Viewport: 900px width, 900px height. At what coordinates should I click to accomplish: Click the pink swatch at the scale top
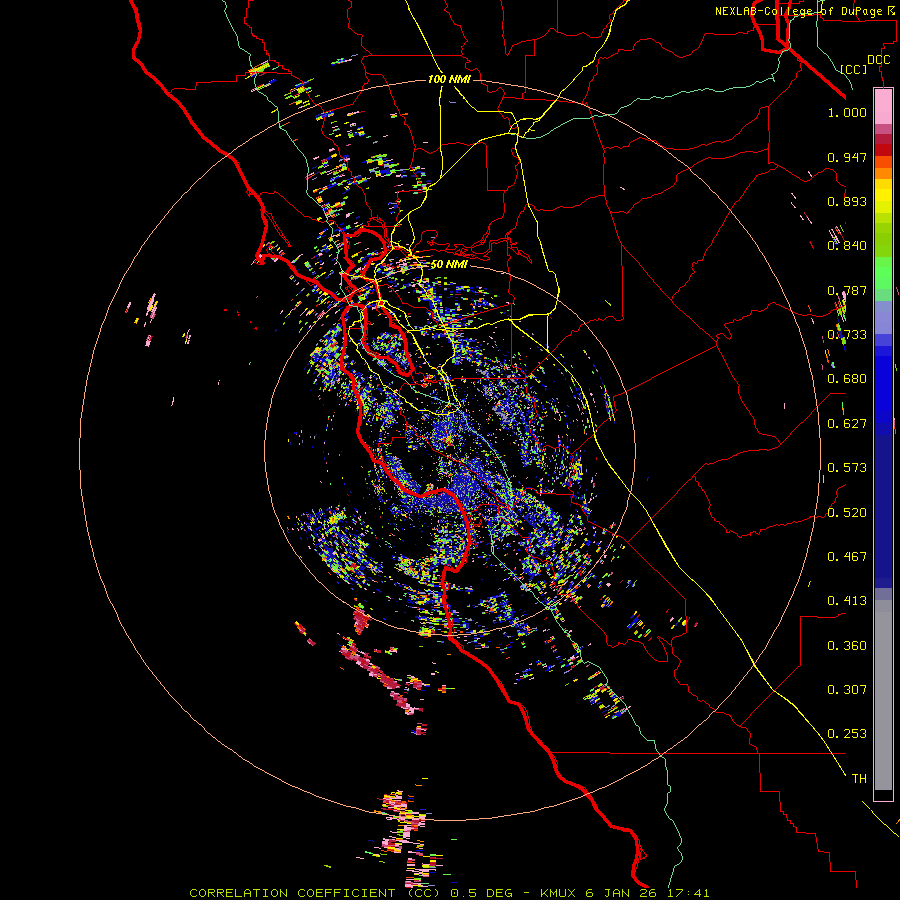[883, 106]
